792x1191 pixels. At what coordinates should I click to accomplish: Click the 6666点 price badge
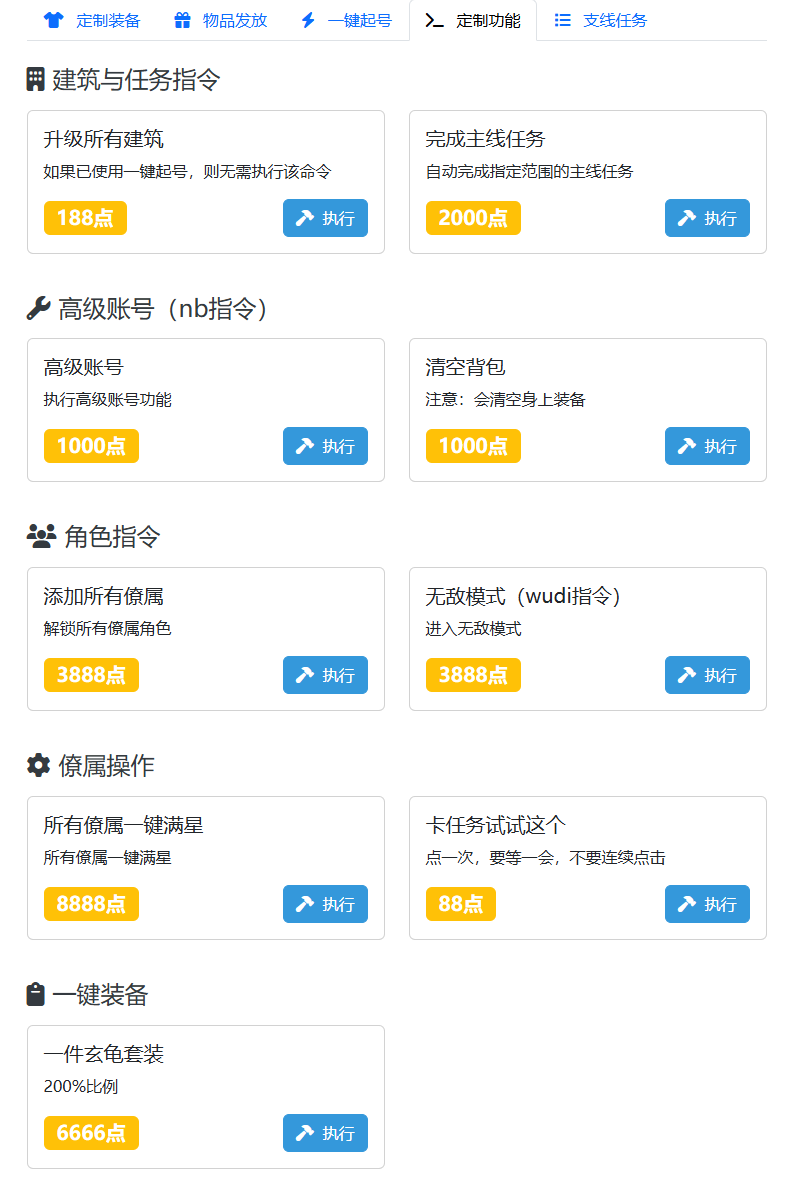[x=91, y=1133]
